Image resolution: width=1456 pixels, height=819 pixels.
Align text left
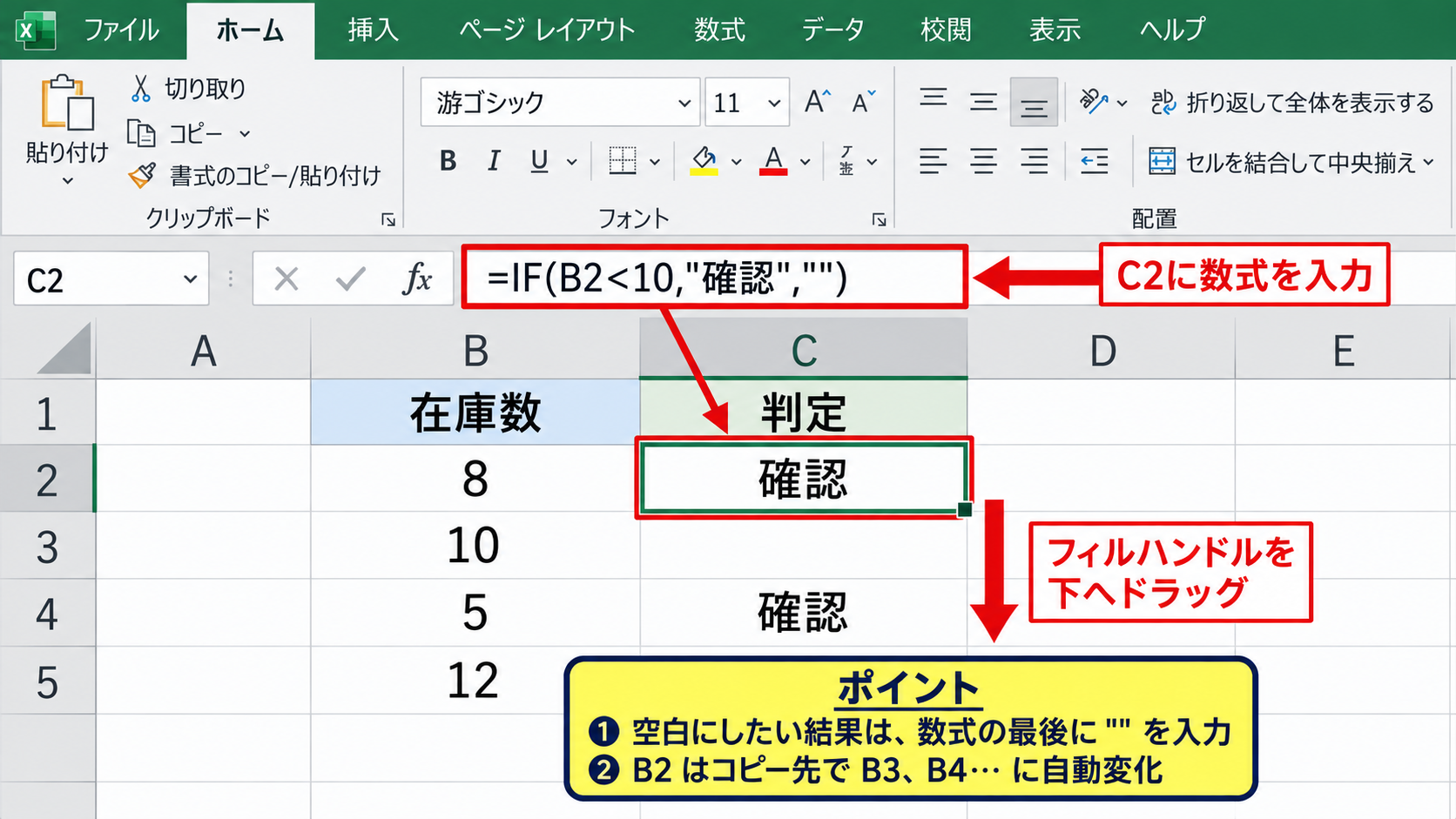[x=934, y=161]
